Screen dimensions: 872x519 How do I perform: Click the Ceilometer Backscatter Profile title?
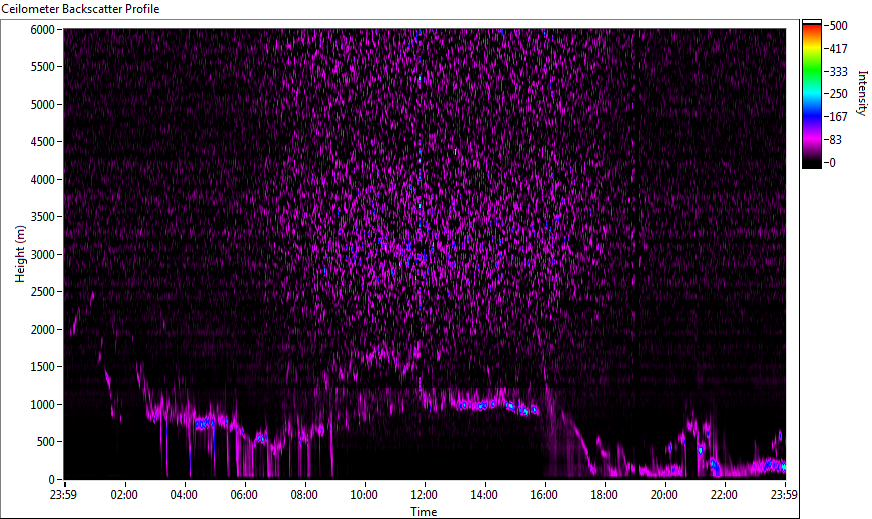(80, 9)
